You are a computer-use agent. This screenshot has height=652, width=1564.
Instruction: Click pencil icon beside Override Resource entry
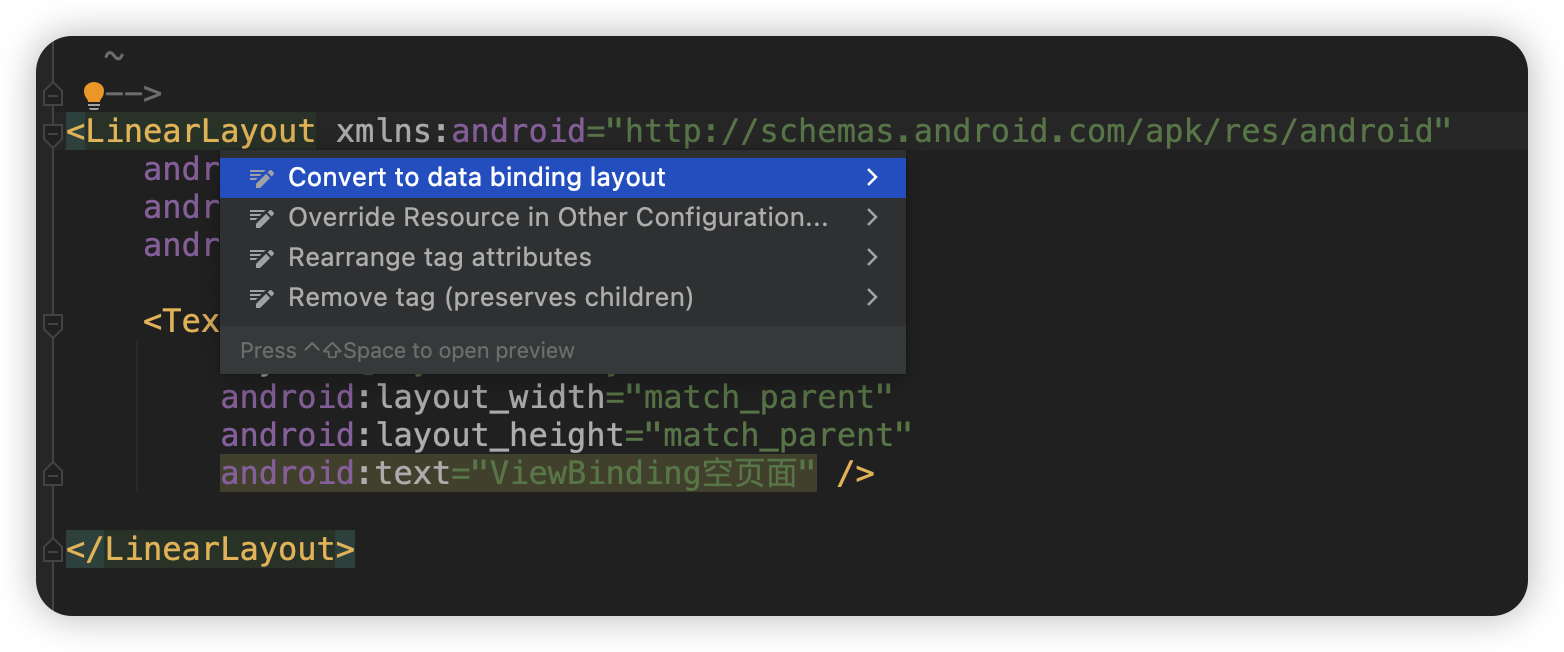(262, 217)
